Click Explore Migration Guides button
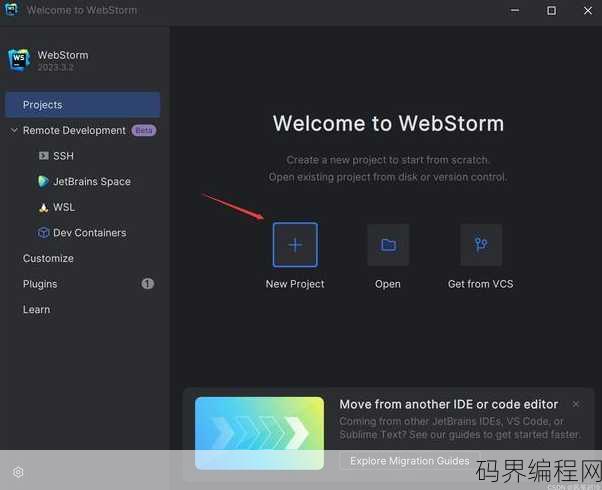Image resolution: width=602 pixels, height=490 pixels. coord(410,461)
